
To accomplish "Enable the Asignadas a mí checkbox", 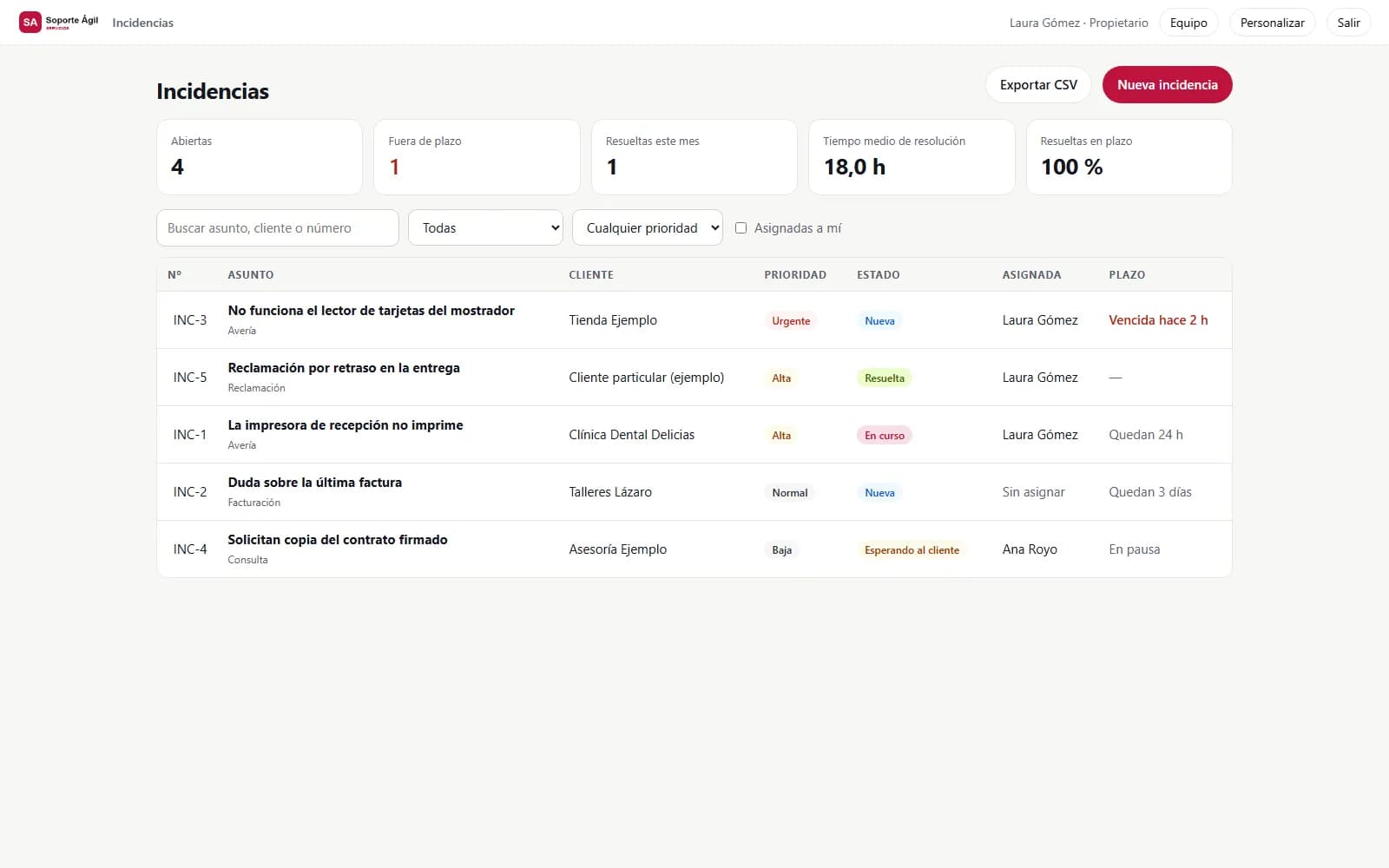I will point(741,228).
